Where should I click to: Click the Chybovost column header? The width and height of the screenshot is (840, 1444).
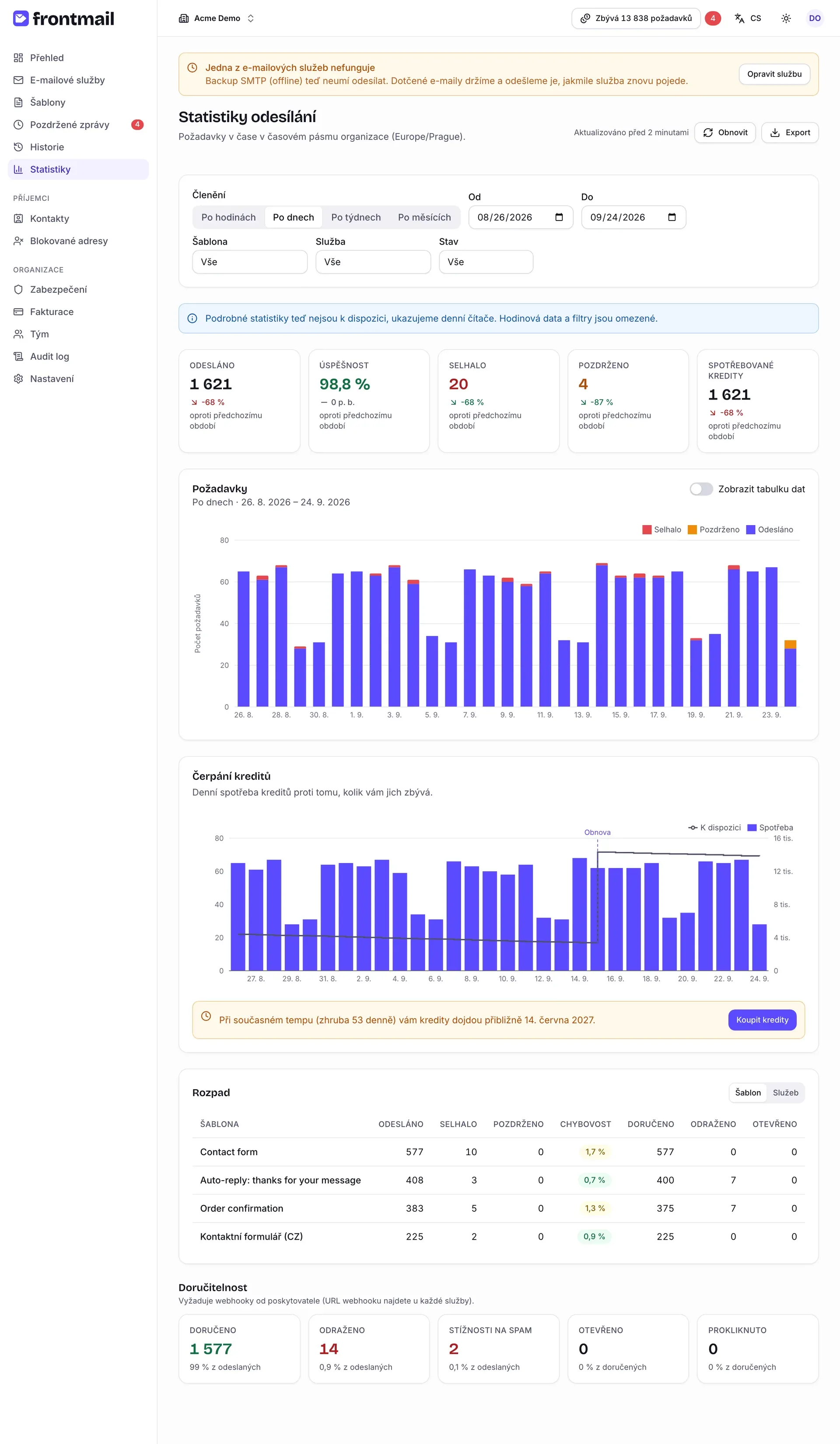(x=585, y=1125)
